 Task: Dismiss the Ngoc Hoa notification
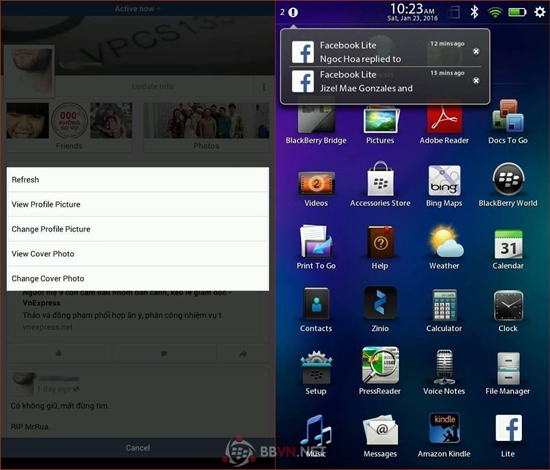[476, 52]
